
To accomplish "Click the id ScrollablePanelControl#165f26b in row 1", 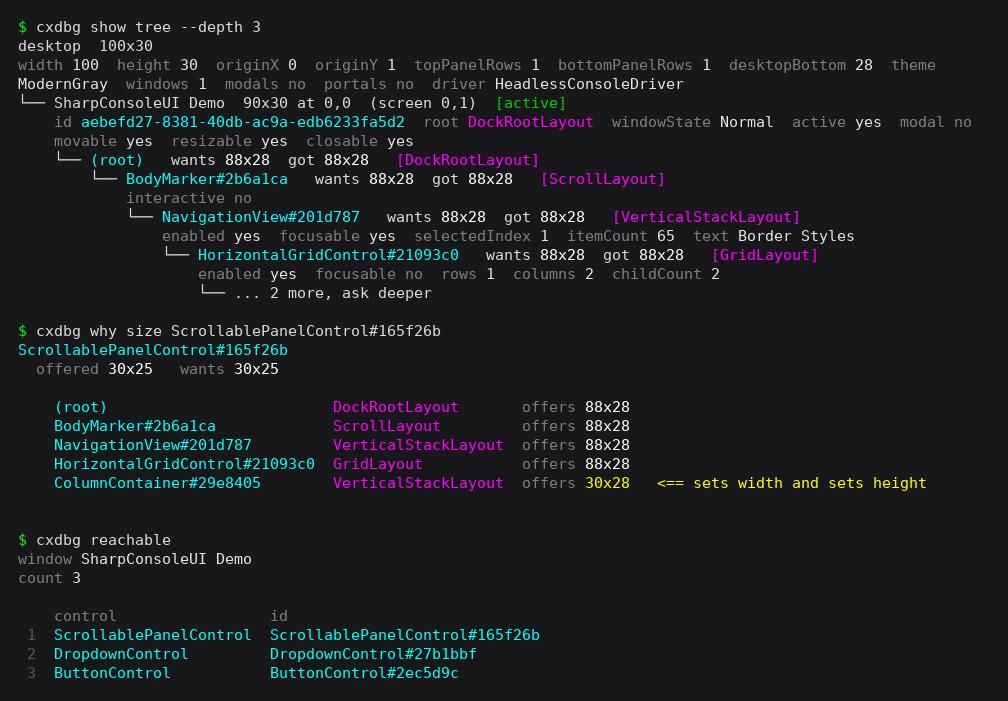I will point(405,635).
